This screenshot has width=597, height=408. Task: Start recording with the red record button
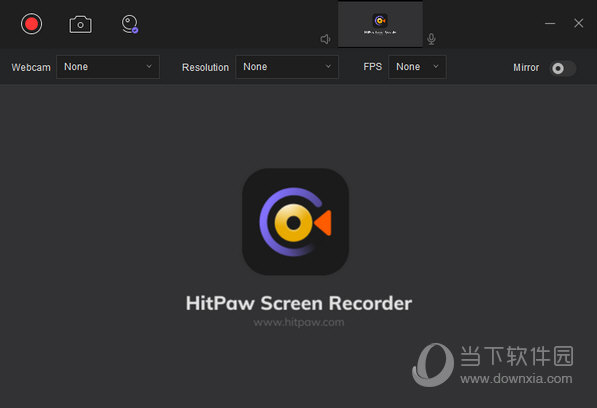tap(31, 24)
